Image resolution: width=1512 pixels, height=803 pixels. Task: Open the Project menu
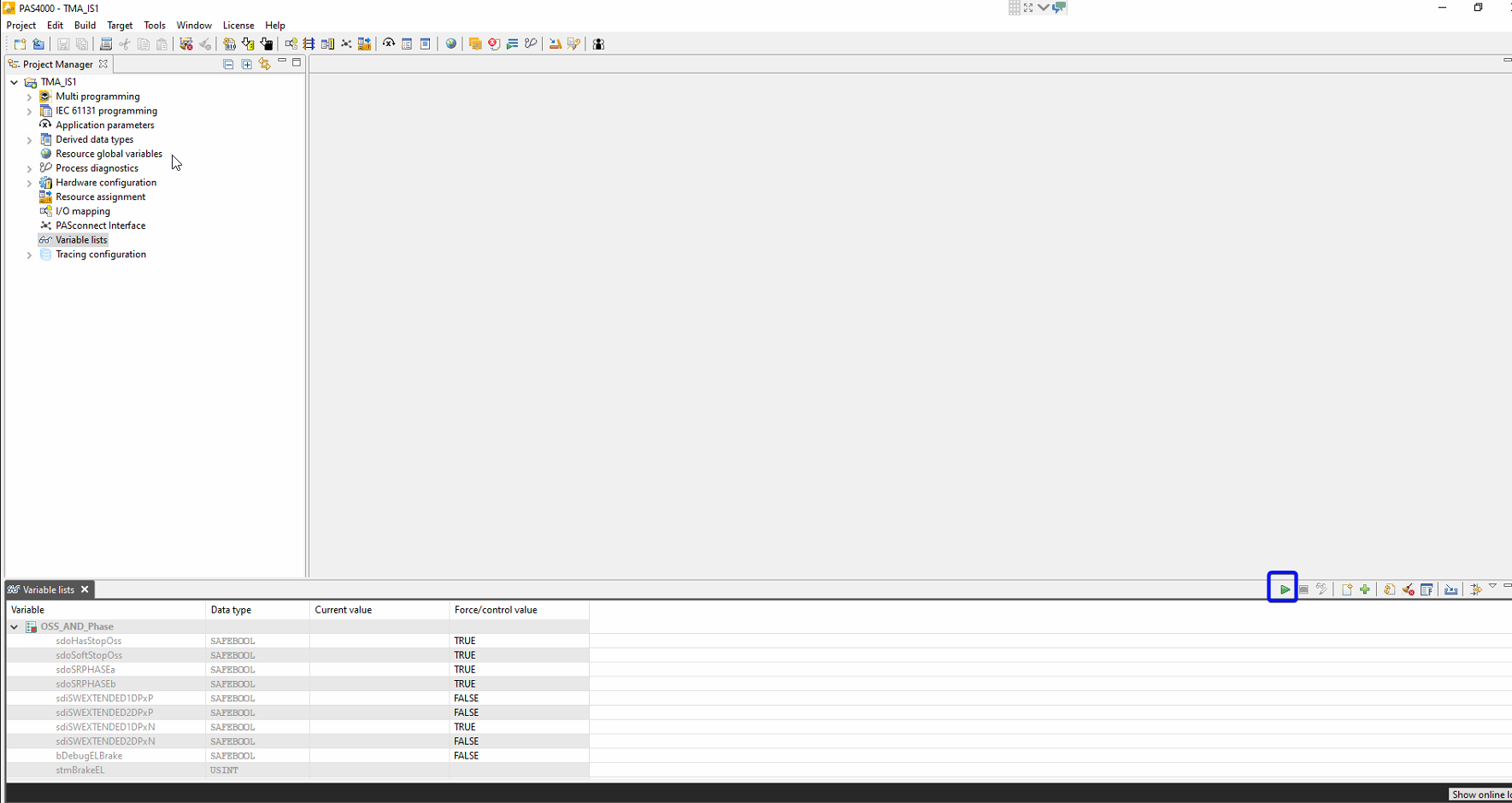(21, 26)
